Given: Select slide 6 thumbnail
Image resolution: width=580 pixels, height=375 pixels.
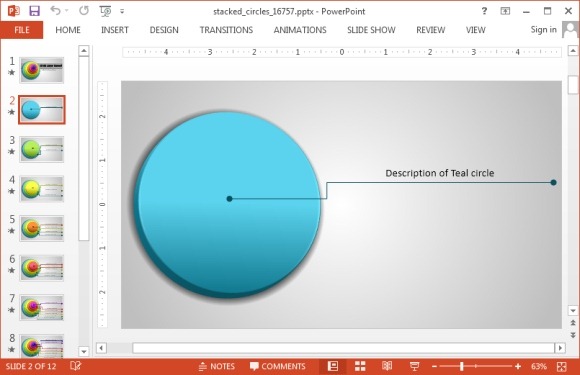Looking at the screenshot, I should (x=42, y=268).
